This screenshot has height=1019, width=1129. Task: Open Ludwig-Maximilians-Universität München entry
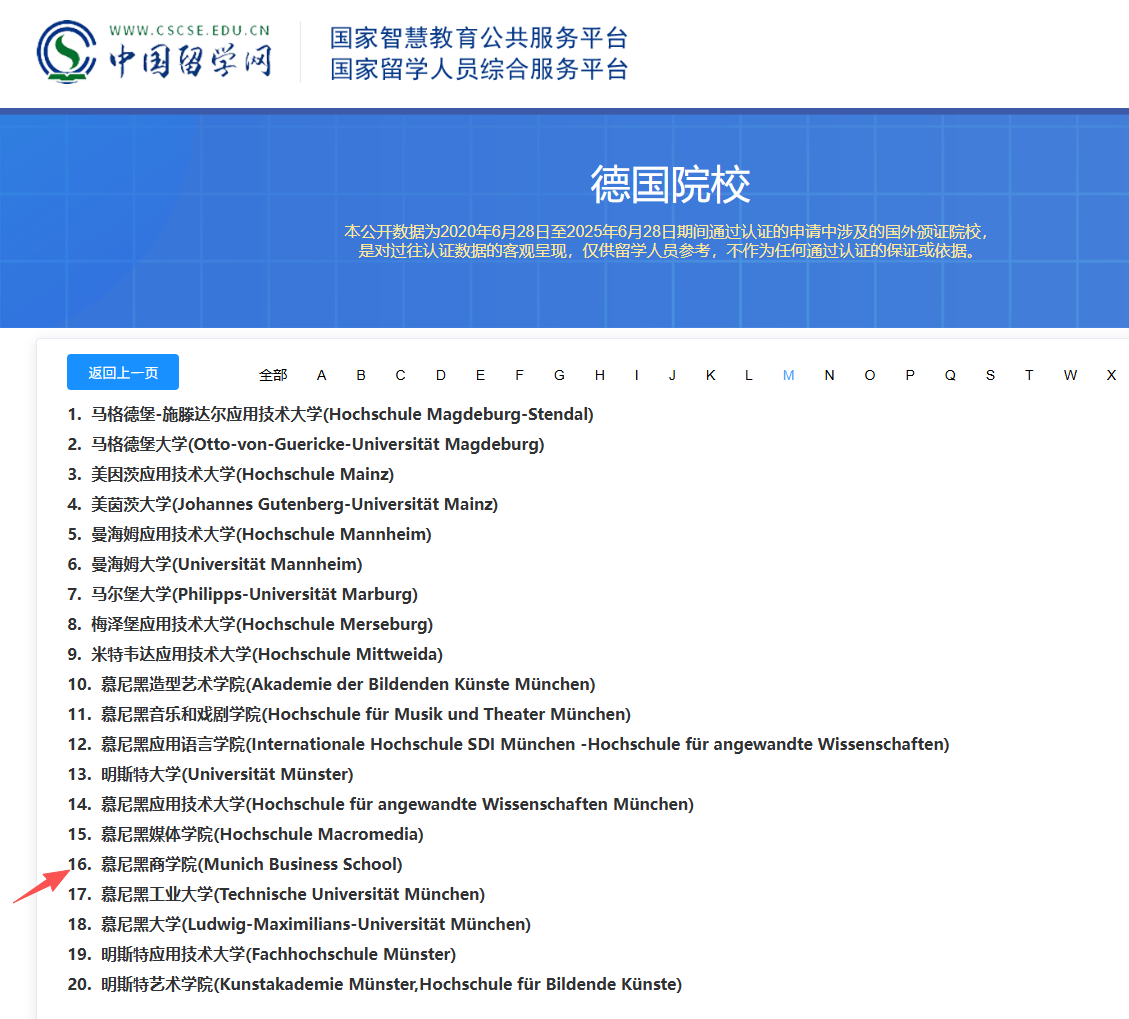click(x=315, y=924)
